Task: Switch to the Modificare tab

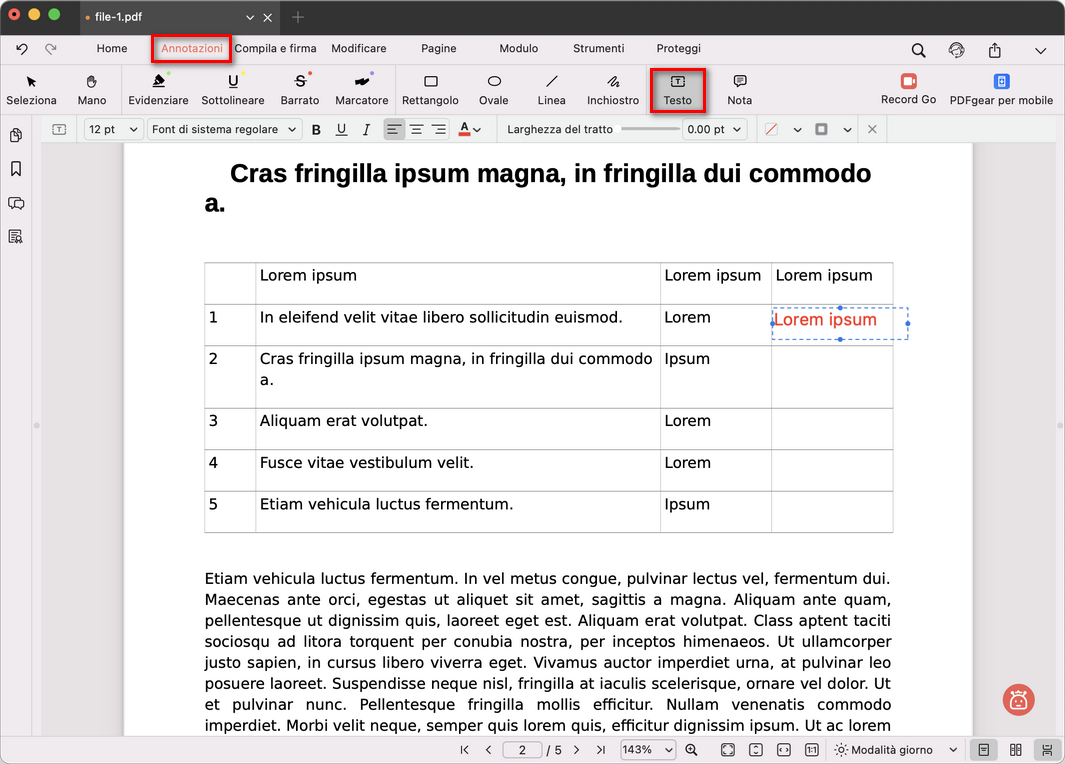Action: pyautogui.click(x=358, y=48)
